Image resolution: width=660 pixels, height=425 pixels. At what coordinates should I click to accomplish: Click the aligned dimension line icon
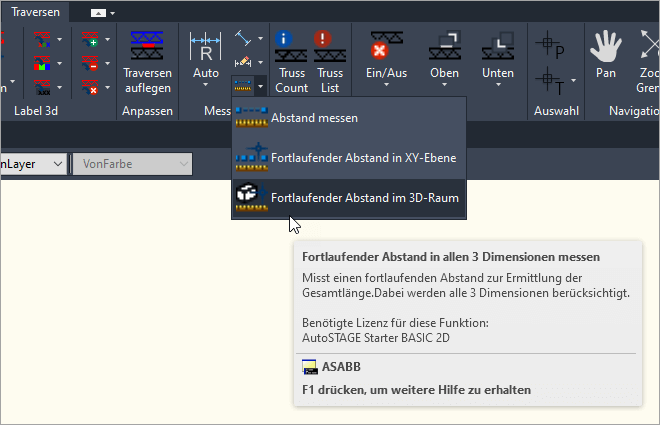coord(243,38)
